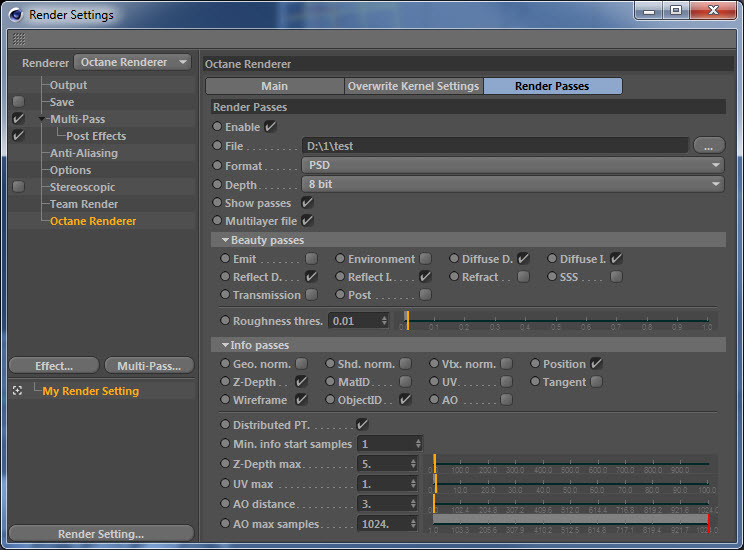Click the grid grip handle icon below title
744x550 pixels.
pos(19,39)
